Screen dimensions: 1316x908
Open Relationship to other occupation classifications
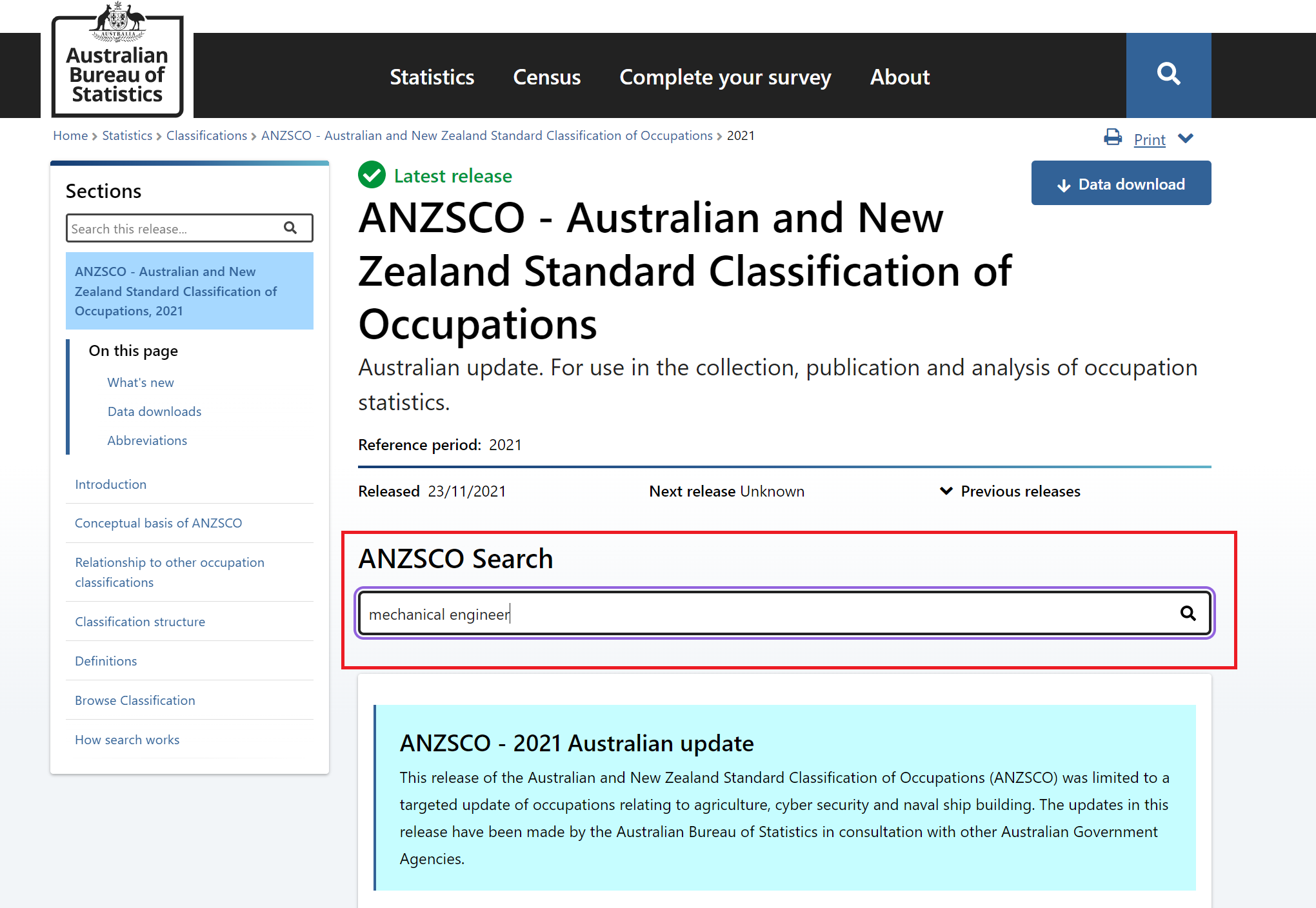pos(170,572)
